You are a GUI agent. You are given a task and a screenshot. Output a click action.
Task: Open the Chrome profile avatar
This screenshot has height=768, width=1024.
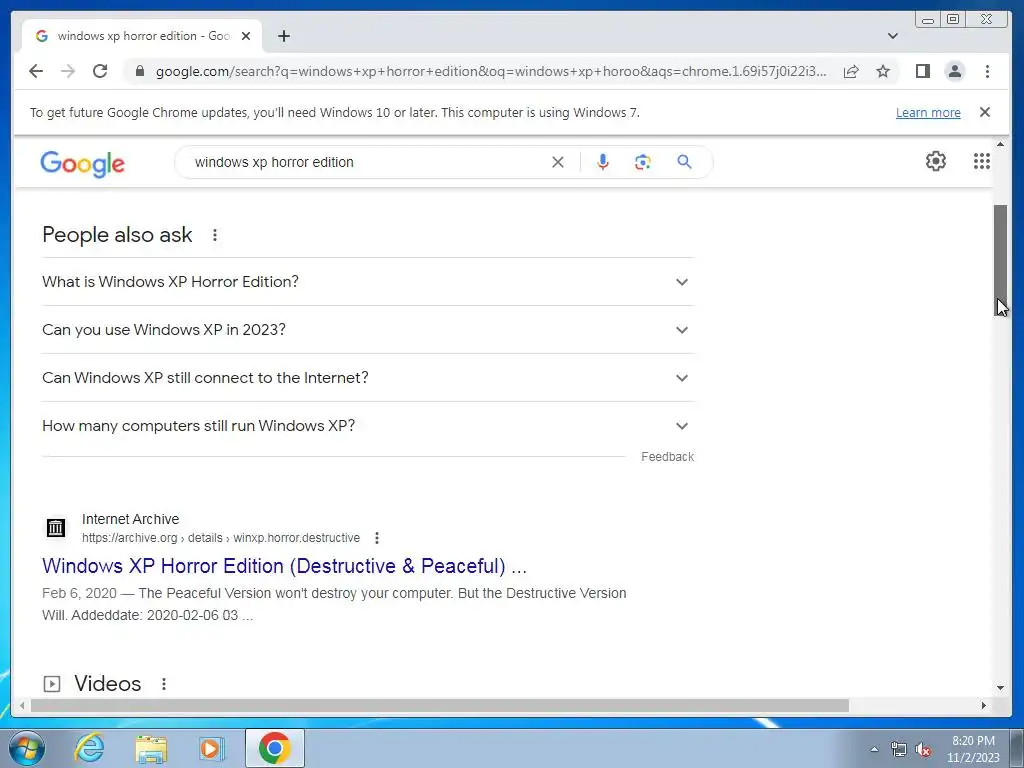click(x=955, y=71)
